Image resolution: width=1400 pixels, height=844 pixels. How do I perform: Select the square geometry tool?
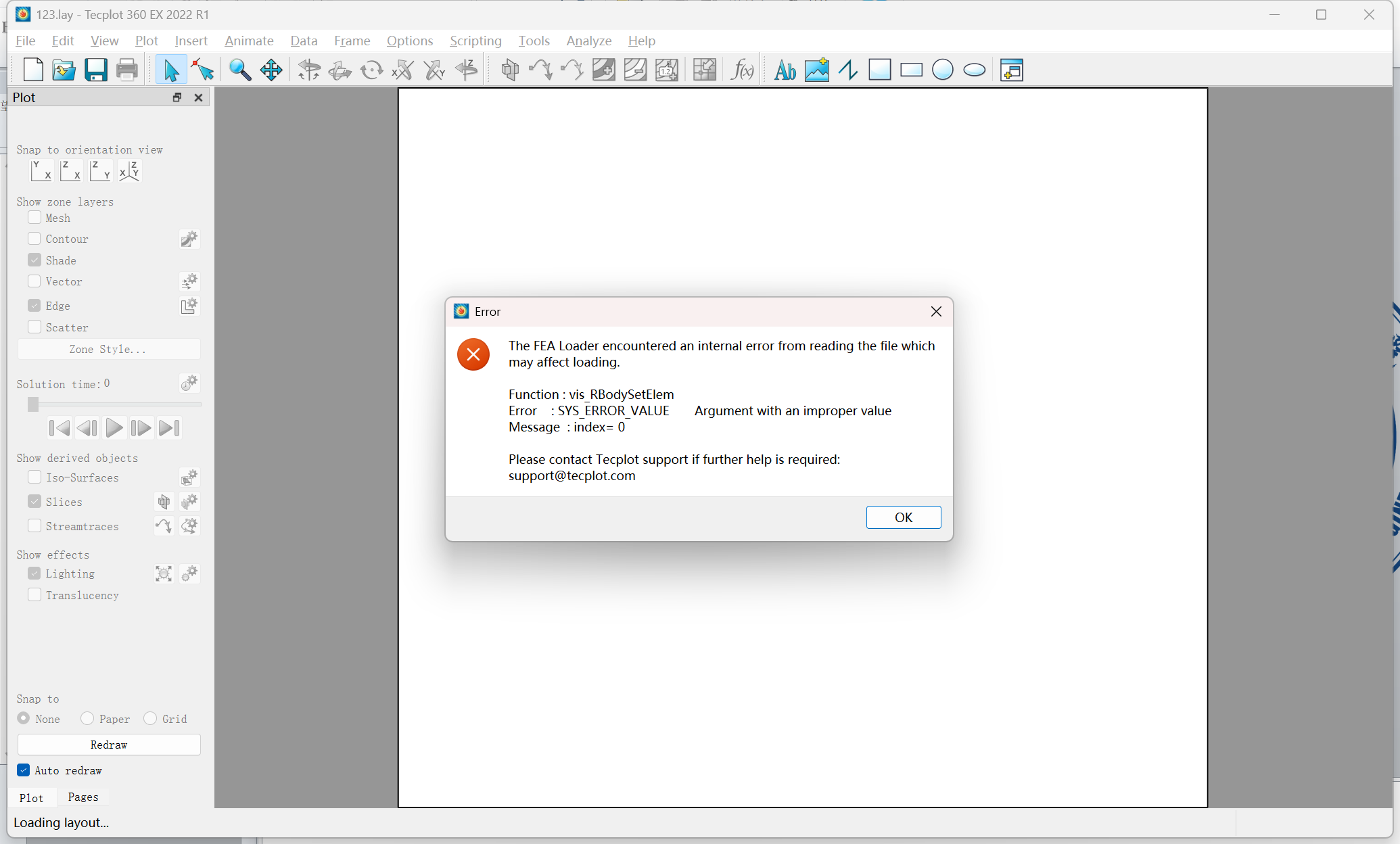[879, 70]
